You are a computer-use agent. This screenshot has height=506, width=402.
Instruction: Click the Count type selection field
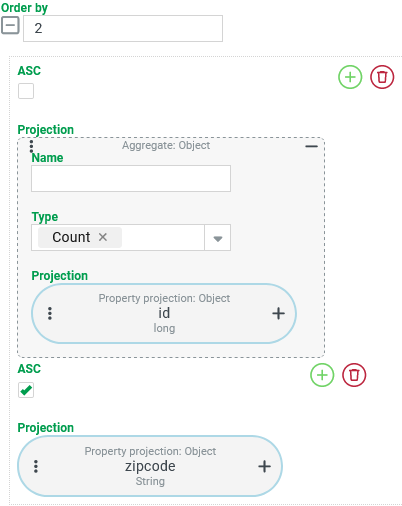[x=118, y=238]
